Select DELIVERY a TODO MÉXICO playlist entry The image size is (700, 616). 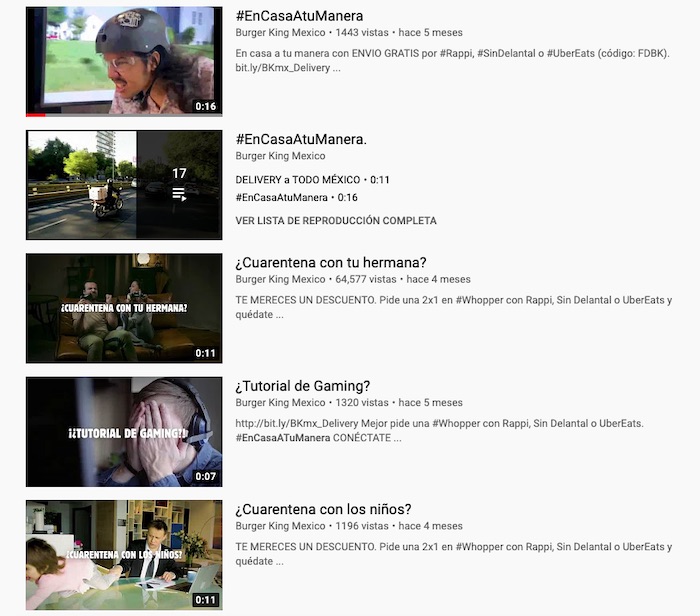point(312,180)
